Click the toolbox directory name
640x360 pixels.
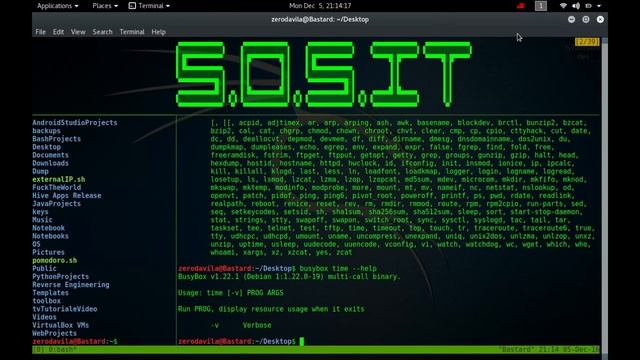point(47,301)
